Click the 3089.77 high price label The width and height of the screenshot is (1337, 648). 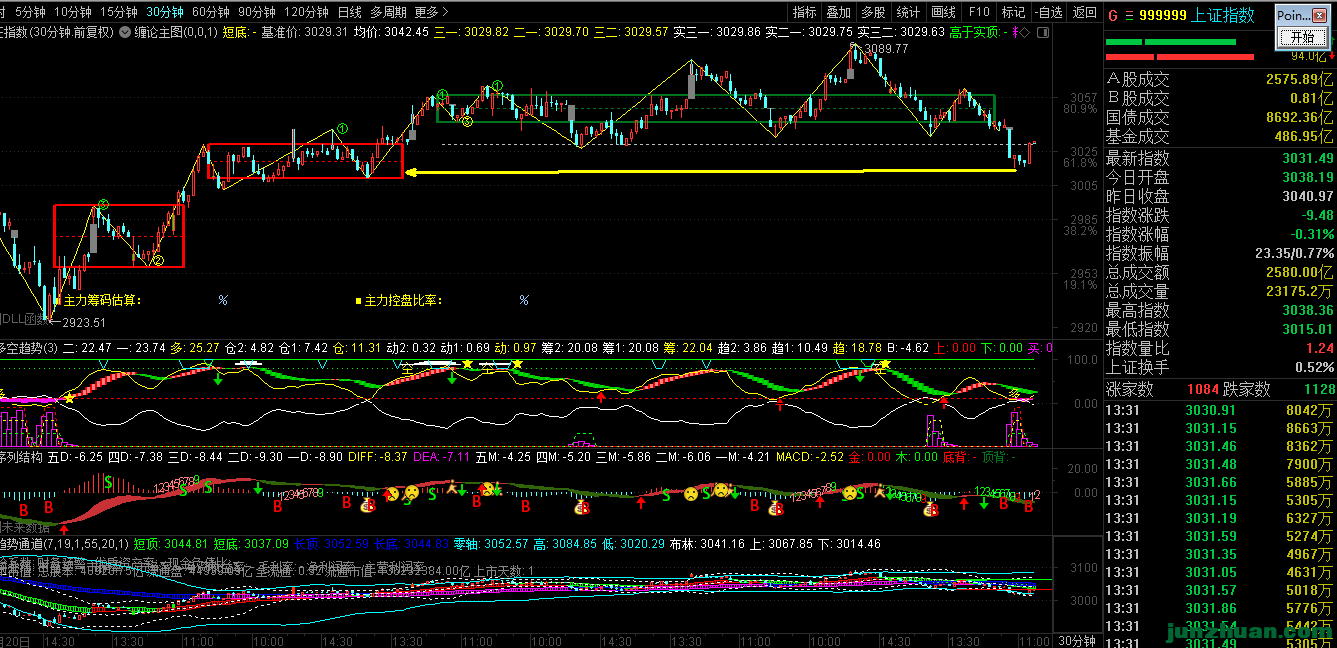click(x=887, y=48)
